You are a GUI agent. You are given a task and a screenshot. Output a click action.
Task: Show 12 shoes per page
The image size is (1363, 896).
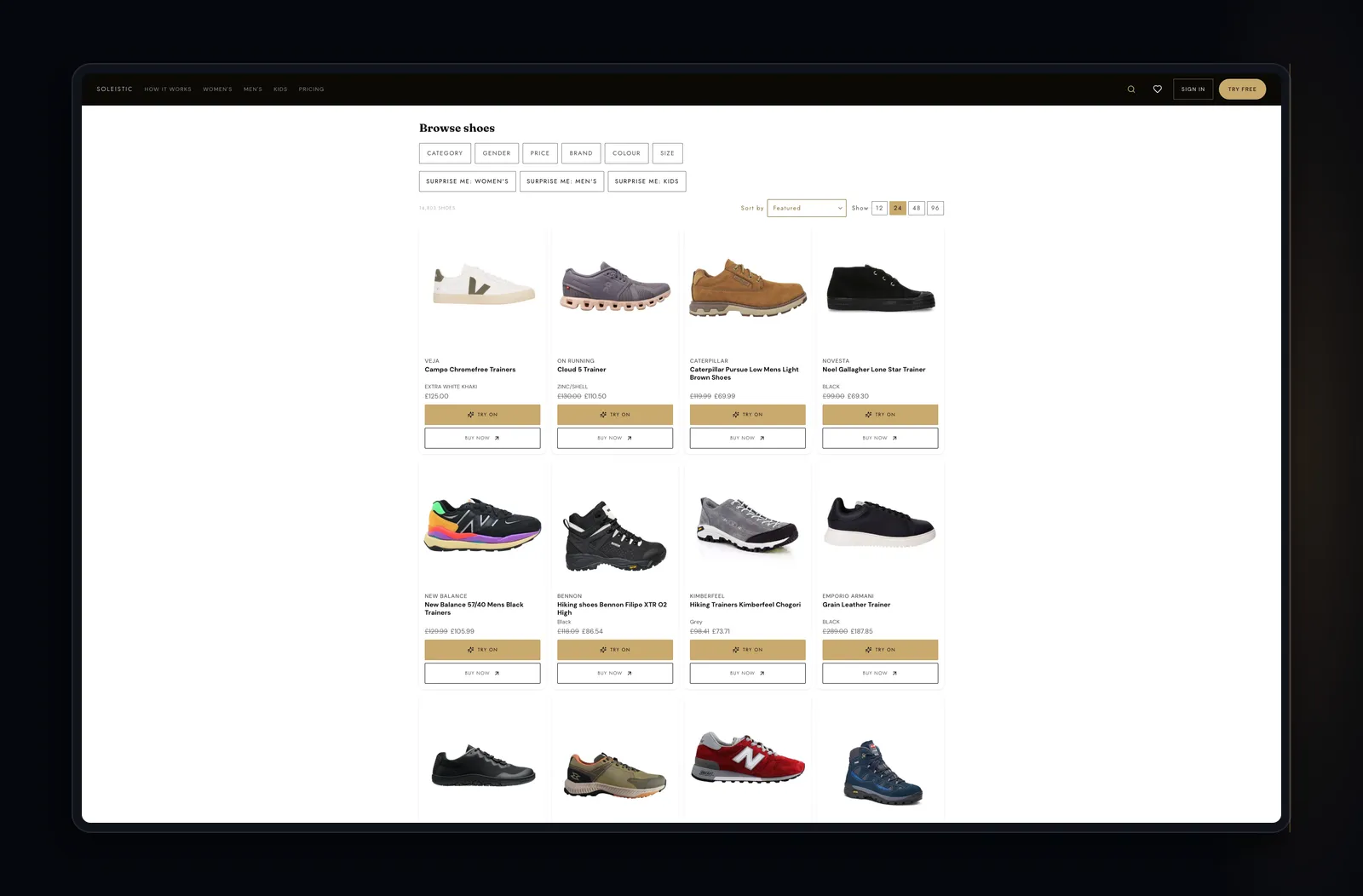(879, 208)
